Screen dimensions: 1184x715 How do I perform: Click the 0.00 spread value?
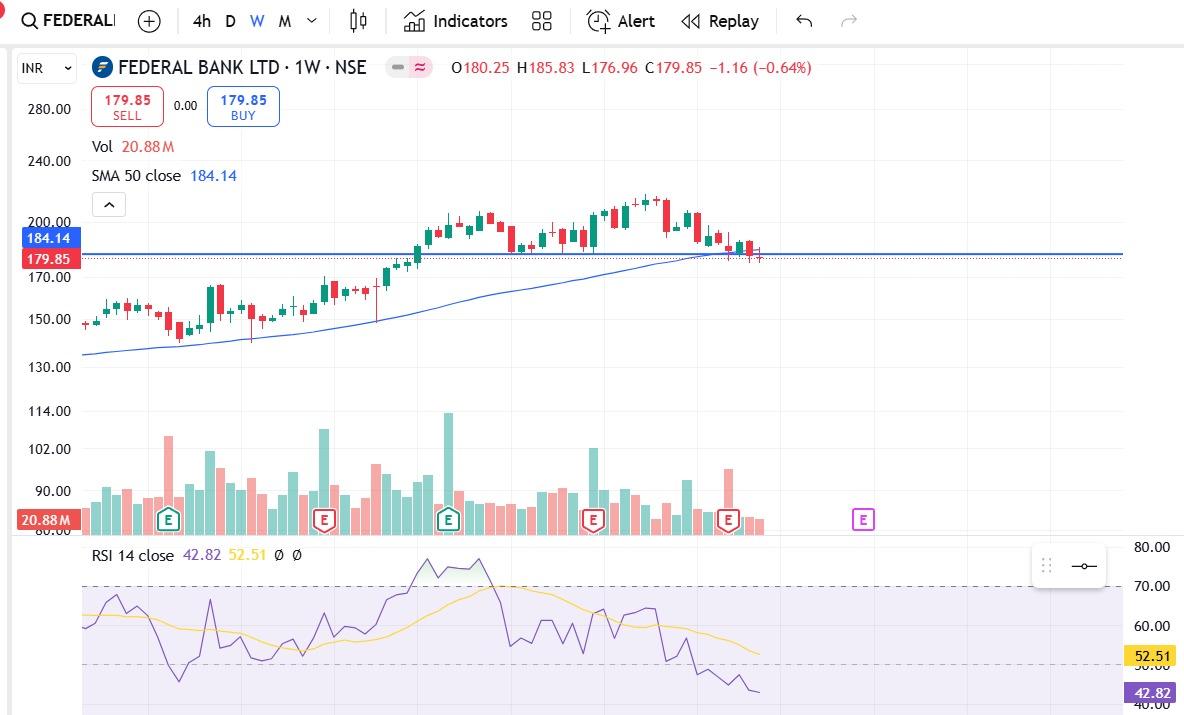pos(185,106)
